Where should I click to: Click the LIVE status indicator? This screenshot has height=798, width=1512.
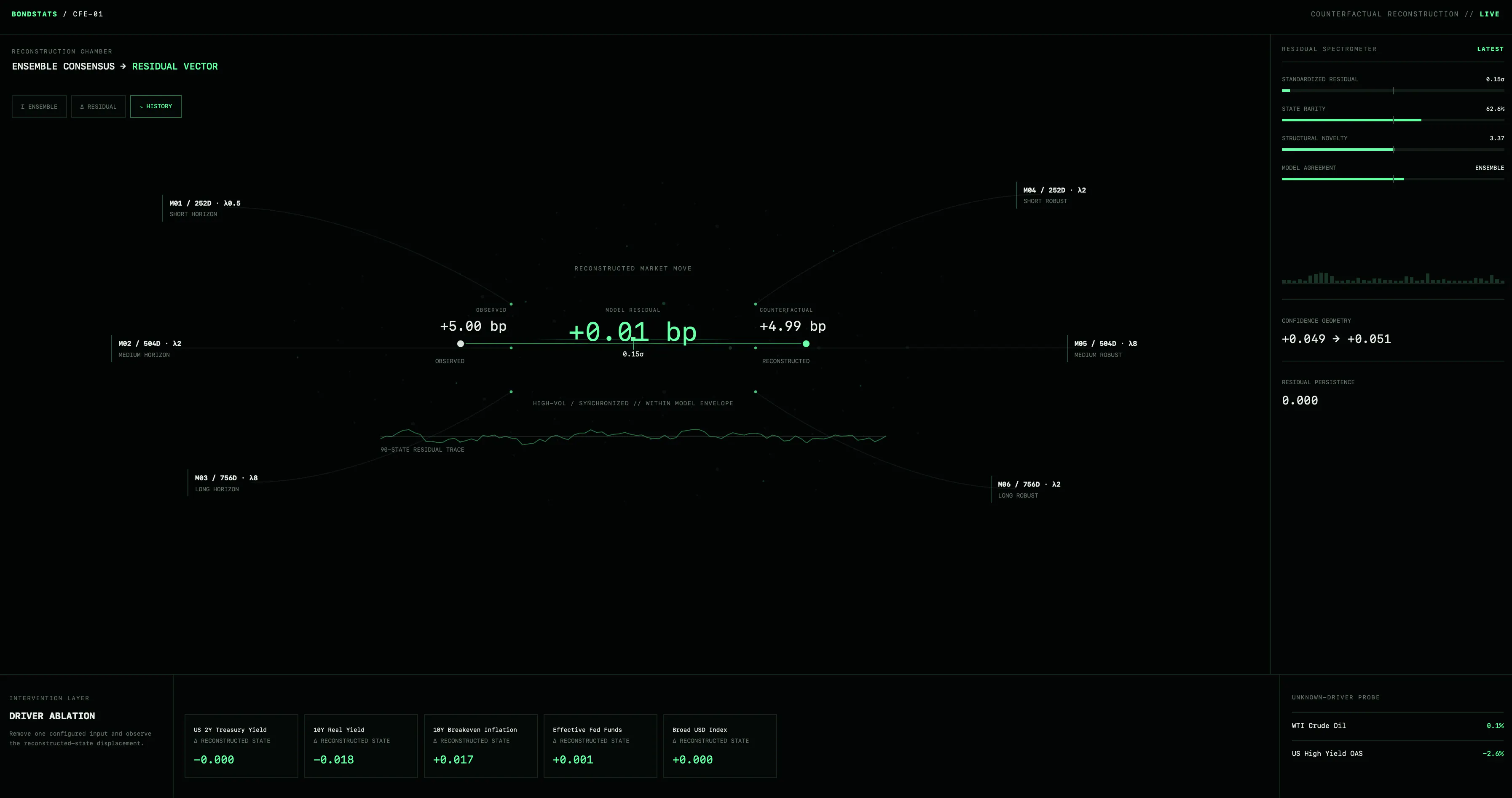coord(1490,14)
